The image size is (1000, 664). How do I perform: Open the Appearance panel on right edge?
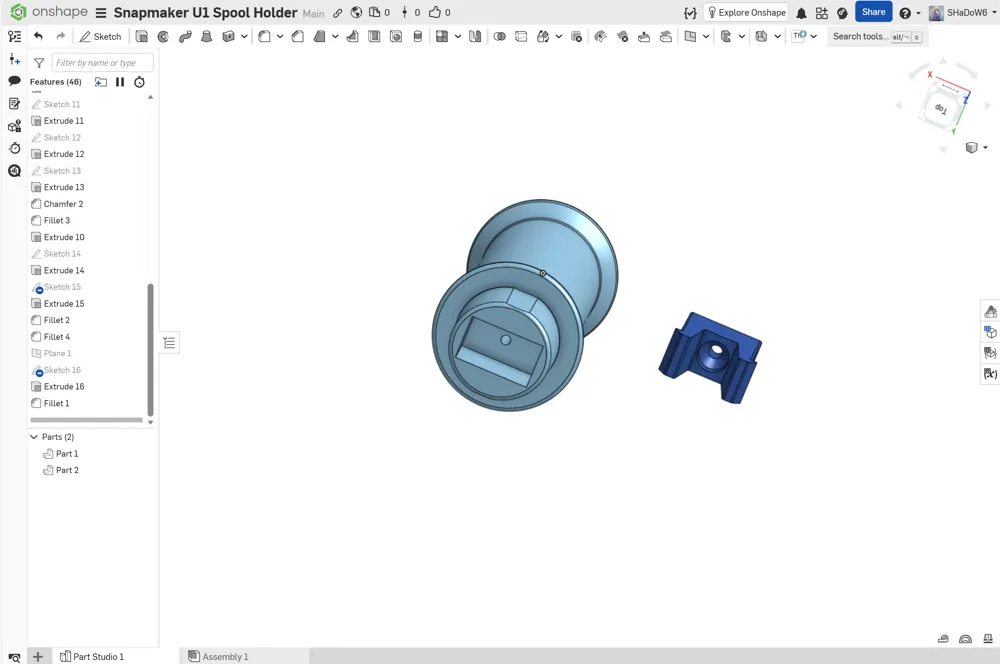pyautogui.click(x=990, y=311)
